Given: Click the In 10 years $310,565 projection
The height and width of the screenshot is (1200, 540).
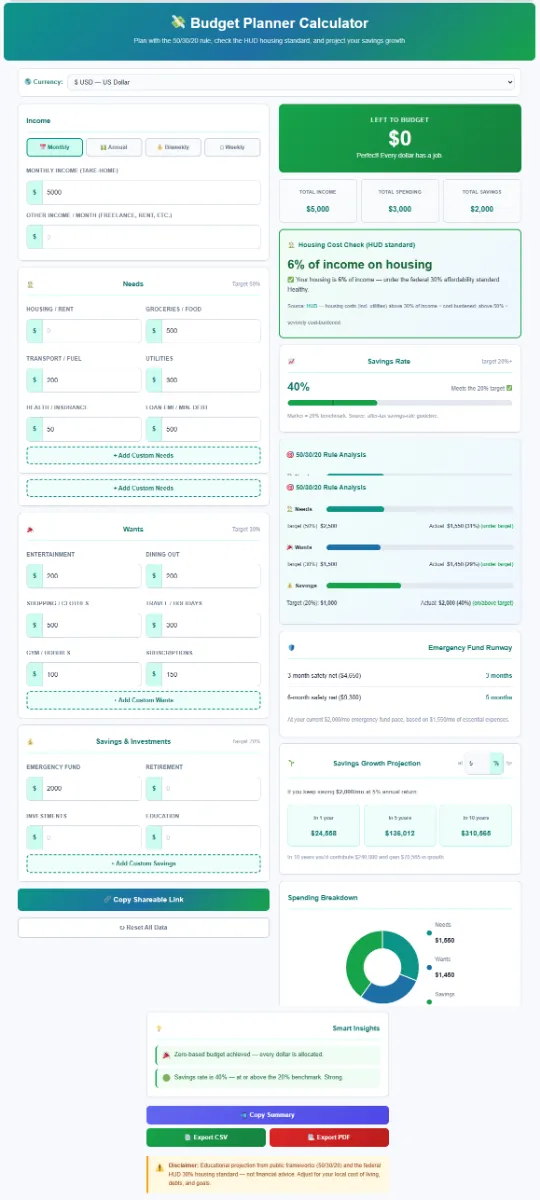Looking at the screenshot, I should [476, 825].
